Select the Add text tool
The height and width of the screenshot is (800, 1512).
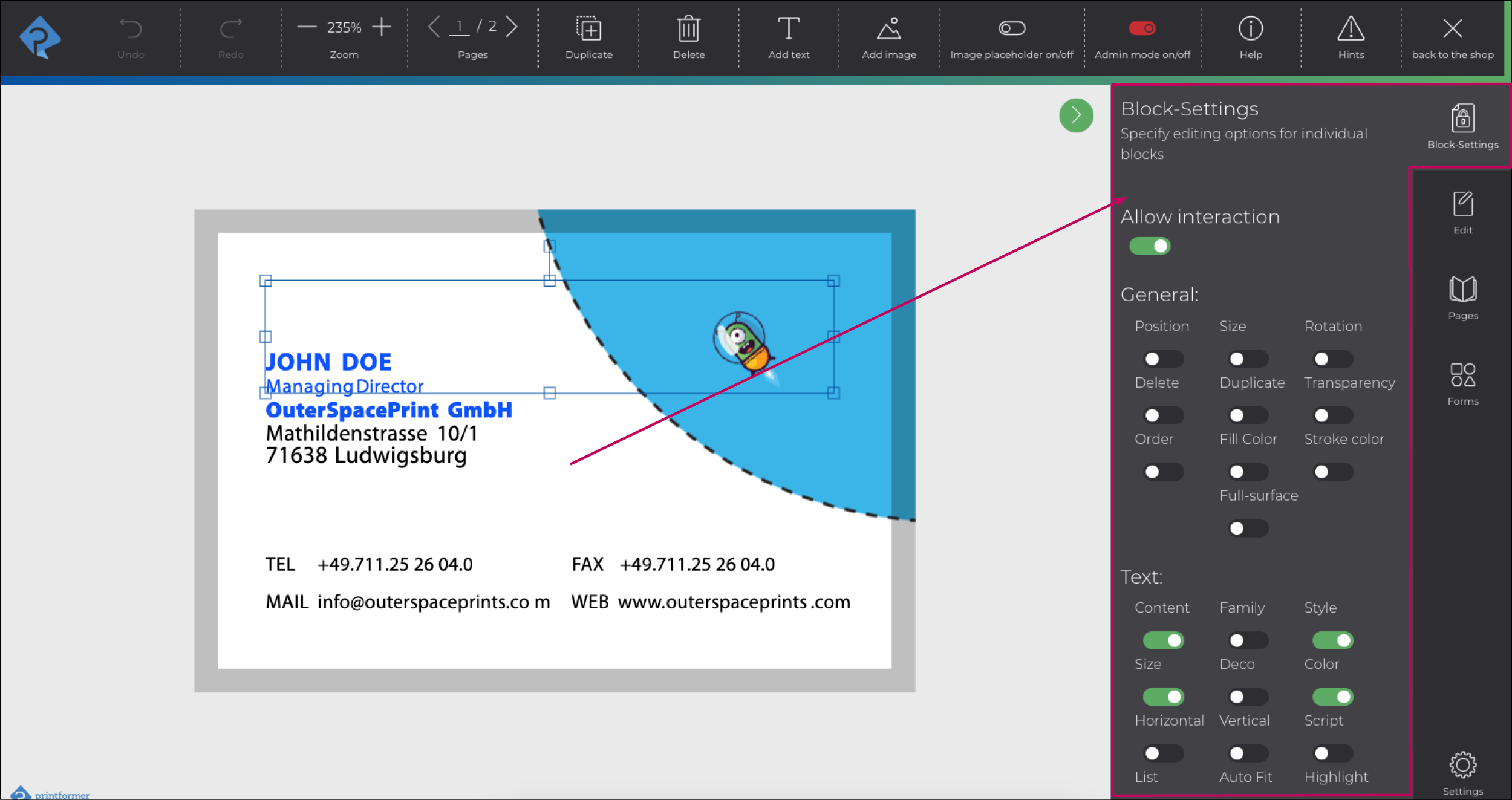tap(788, 28)
